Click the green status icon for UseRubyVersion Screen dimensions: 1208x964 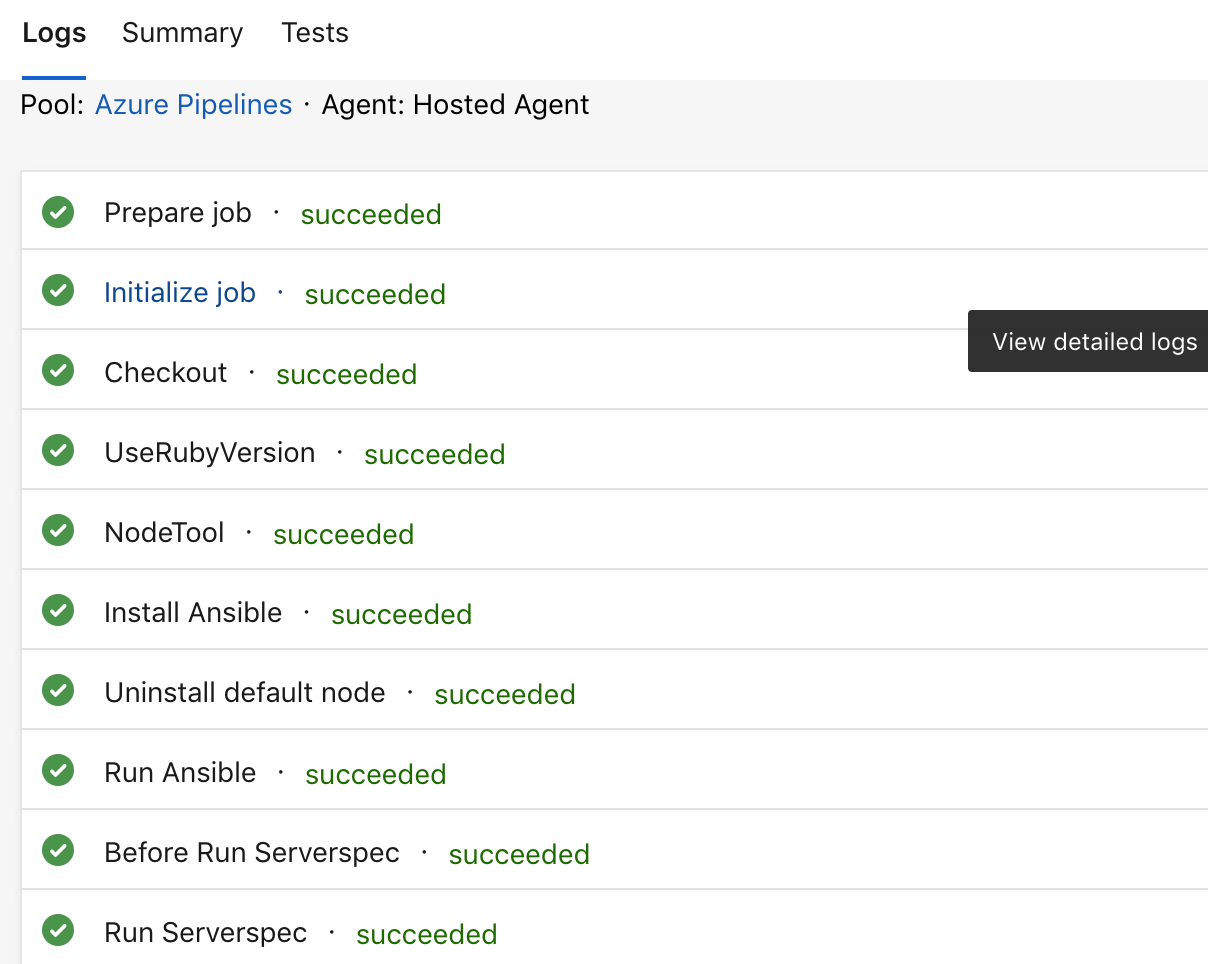coord(57,451)
